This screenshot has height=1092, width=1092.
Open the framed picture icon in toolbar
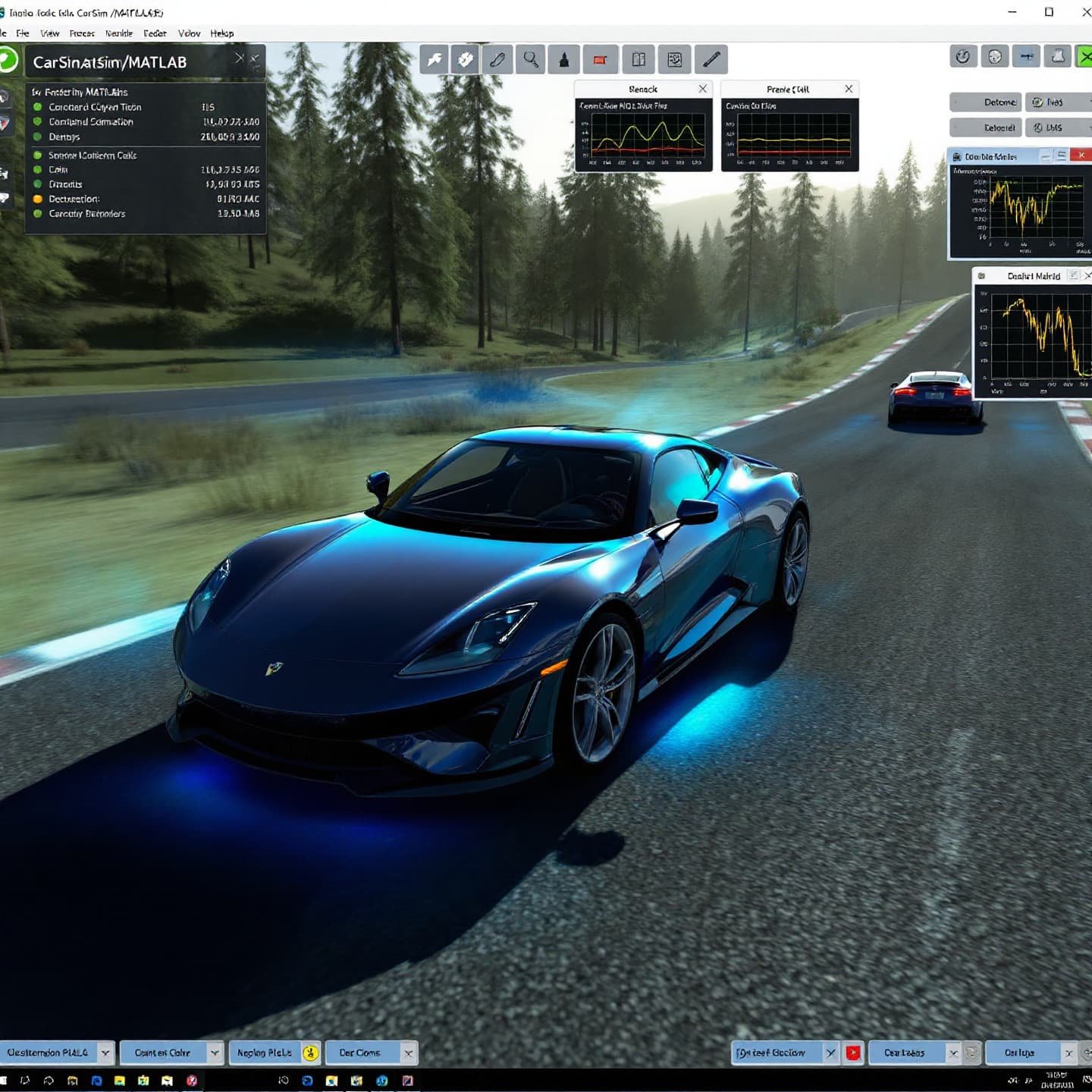(x=675, y=59)
